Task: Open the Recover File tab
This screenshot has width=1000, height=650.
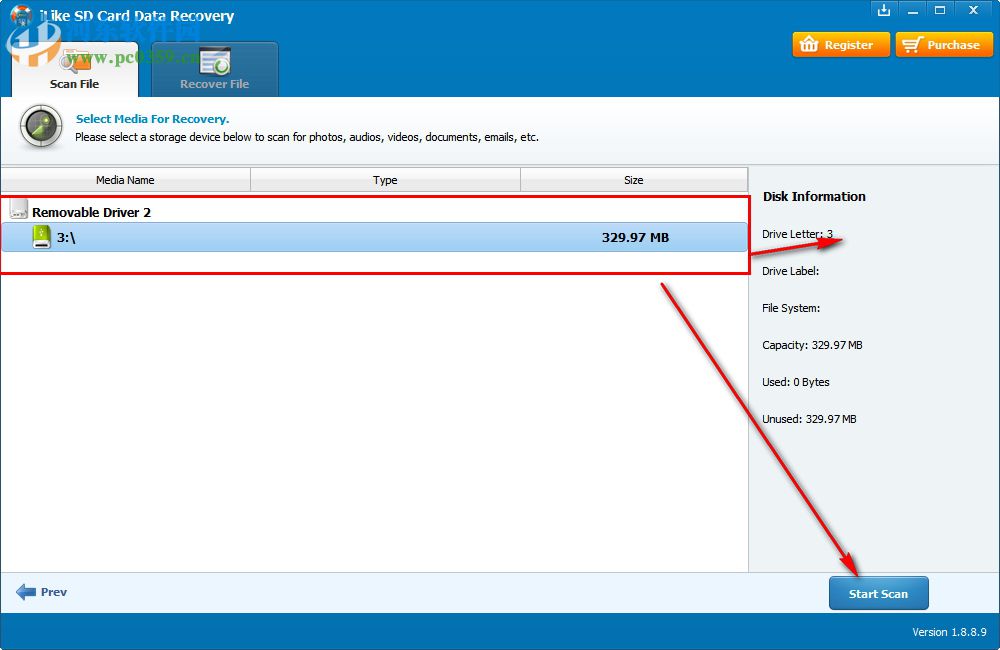Action: coord(214,69)
